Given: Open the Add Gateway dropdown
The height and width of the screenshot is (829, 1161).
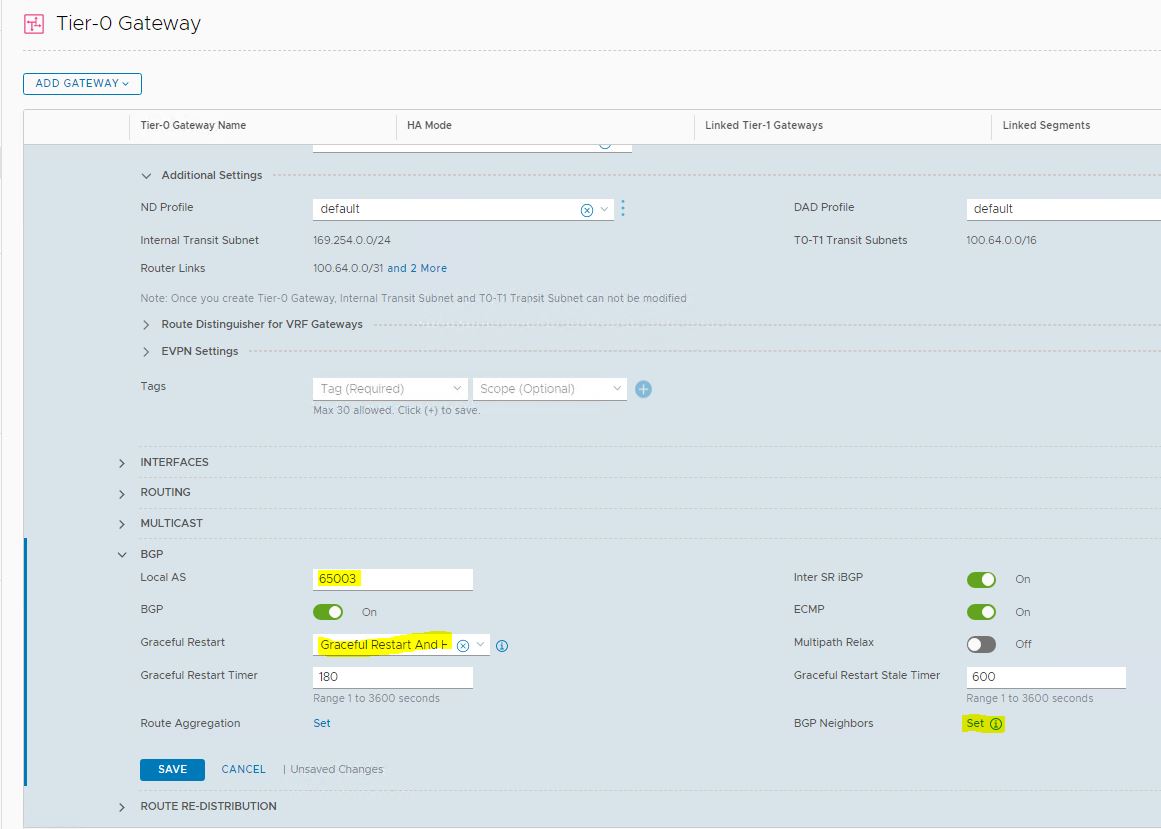Looking at the screenshot, I should pos(82,84).
